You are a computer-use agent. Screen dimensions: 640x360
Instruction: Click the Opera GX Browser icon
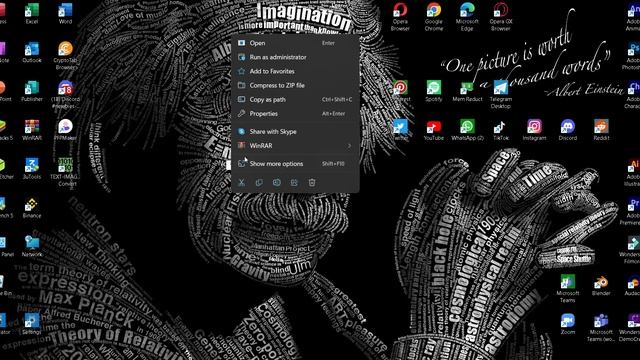point(501,17)
